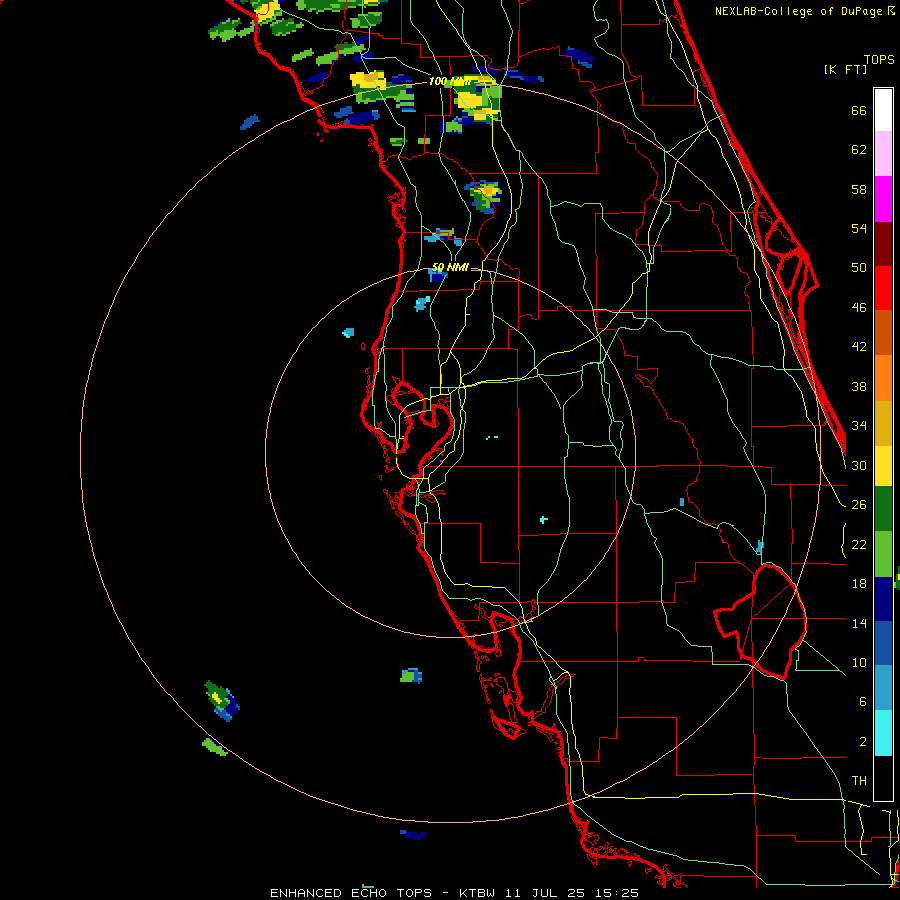The width and height of the screenshot is (900, 900).
Task: Click the '62' legend value
Action: (859, 150)
